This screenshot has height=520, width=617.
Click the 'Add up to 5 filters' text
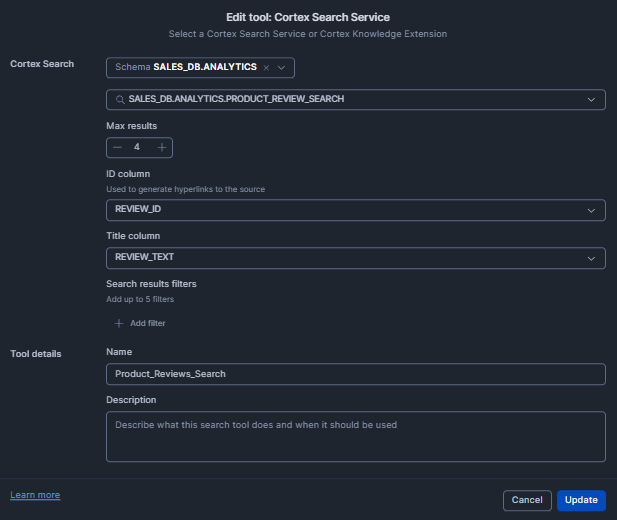(x=140, y=299)
